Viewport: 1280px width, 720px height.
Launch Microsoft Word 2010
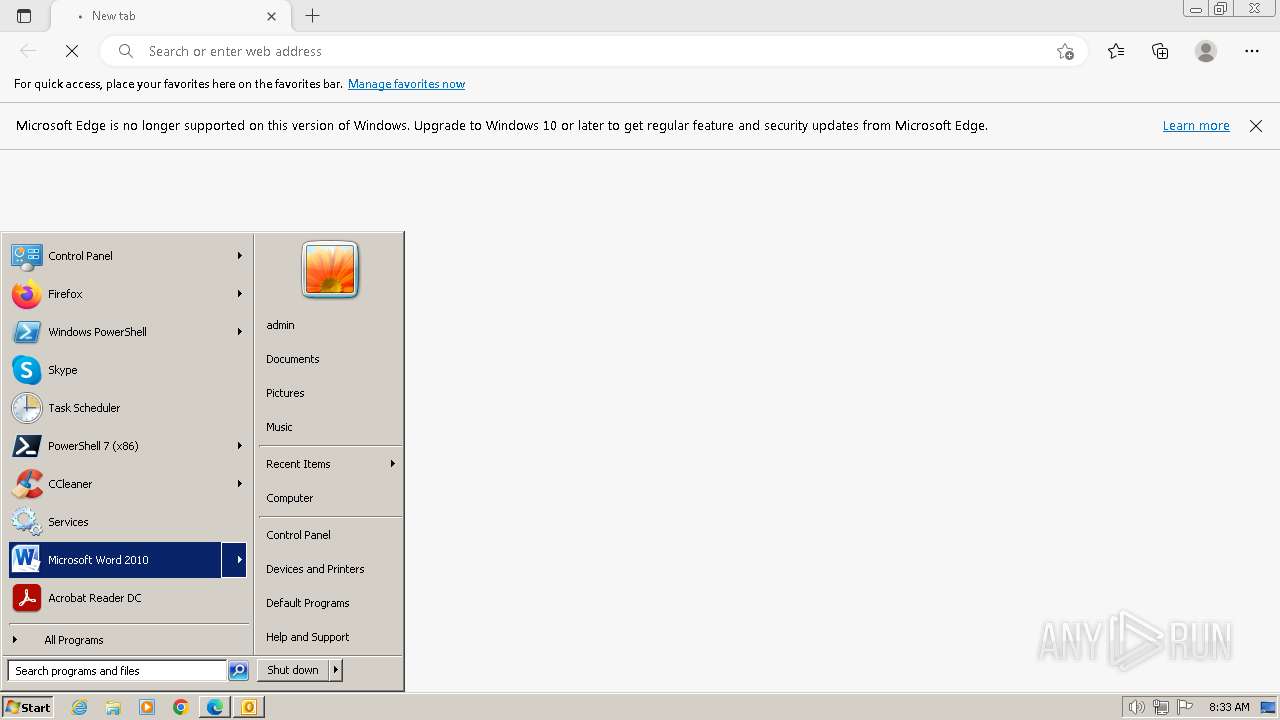pyautogui.click(x=115, y=560)
